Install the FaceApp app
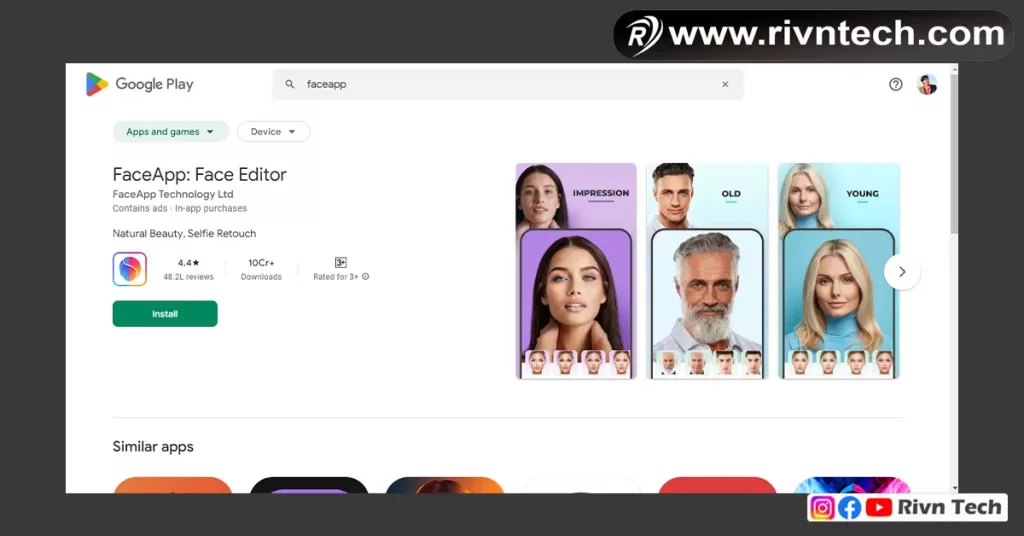This screenshot has width=1024, height=536. point(165,314)
